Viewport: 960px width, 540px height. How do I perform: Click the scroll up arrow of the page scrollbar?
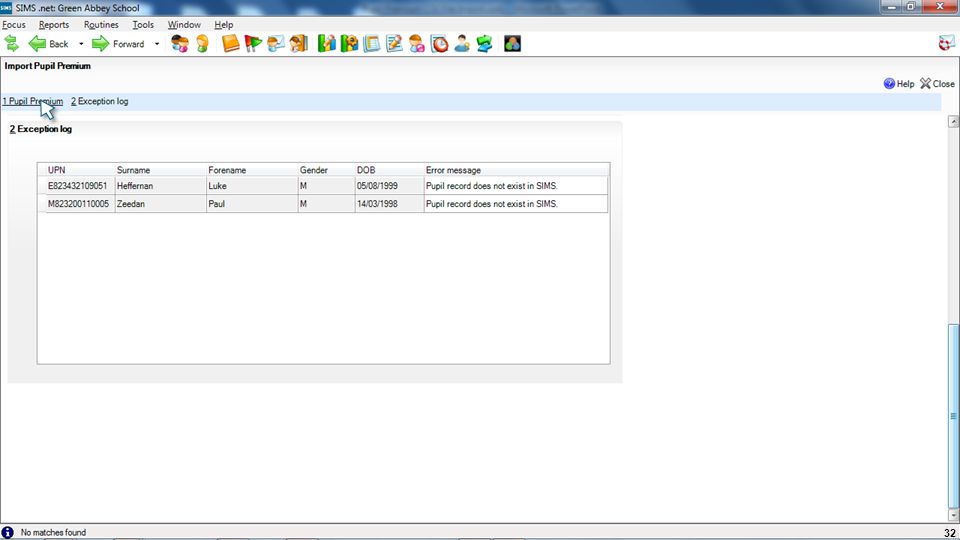click(x=953, y=121)
